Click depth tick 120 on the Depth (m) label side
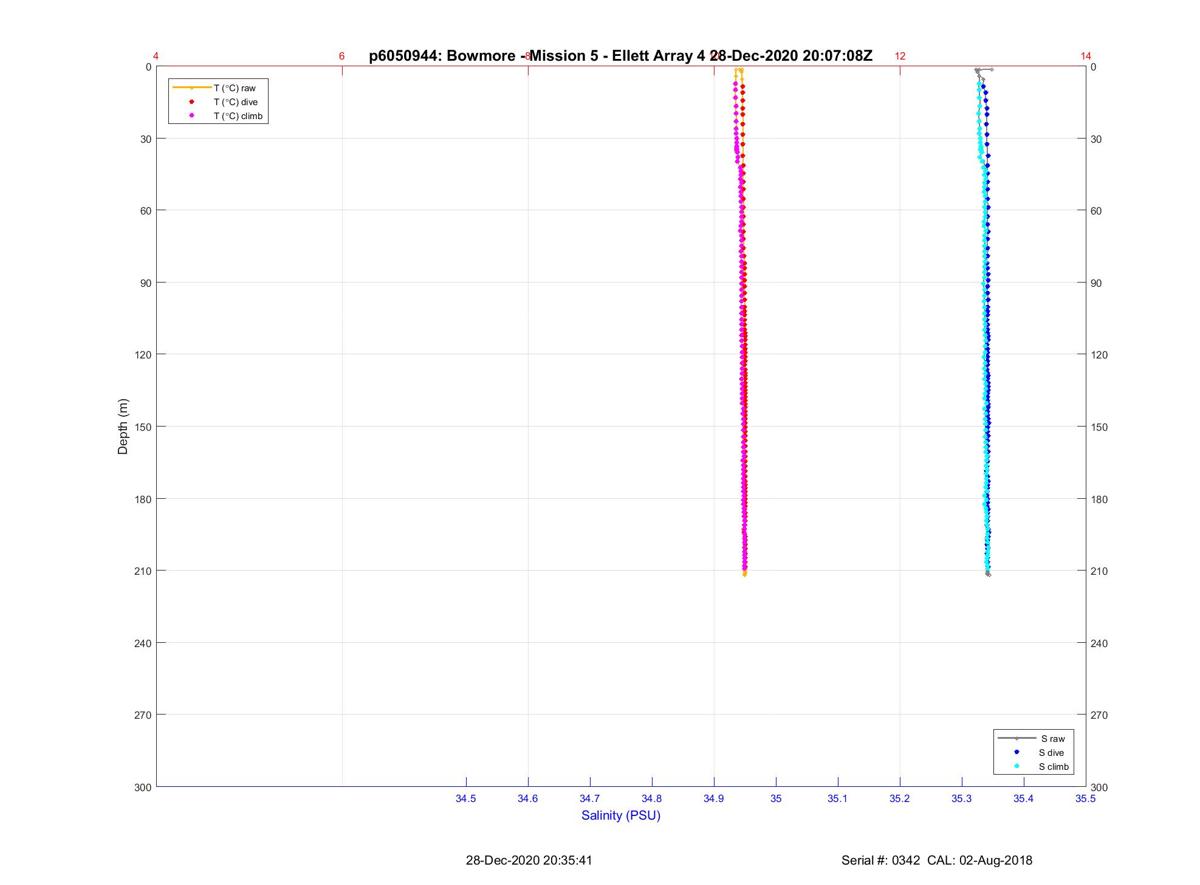Screen dimensions: 1200x885 click(143, 355)
